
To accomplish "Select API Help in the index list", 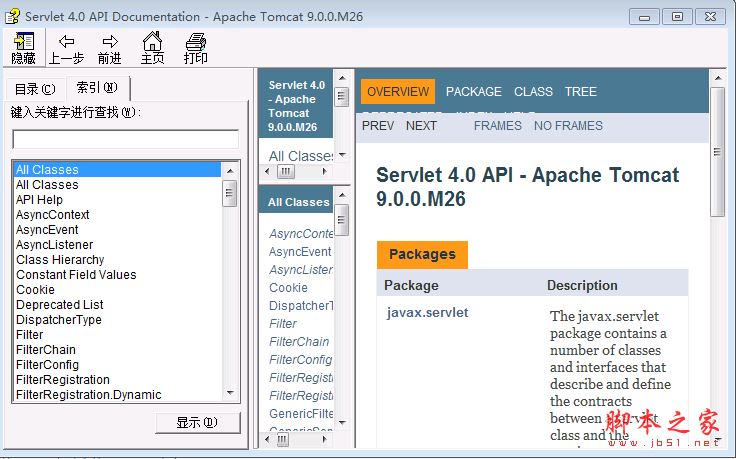I will point(39,199).
